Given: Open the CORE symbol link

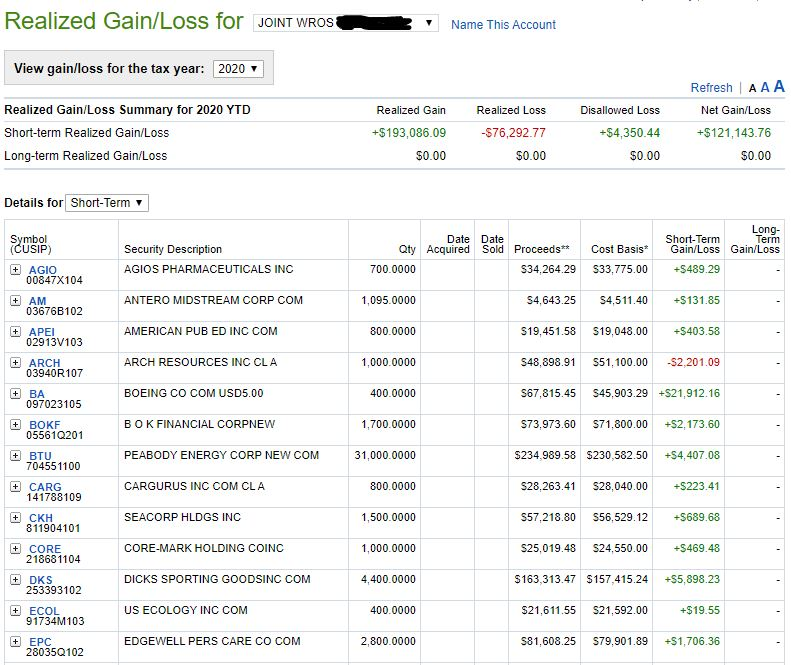Looking at the screenshot, I should tap(45, 549).
